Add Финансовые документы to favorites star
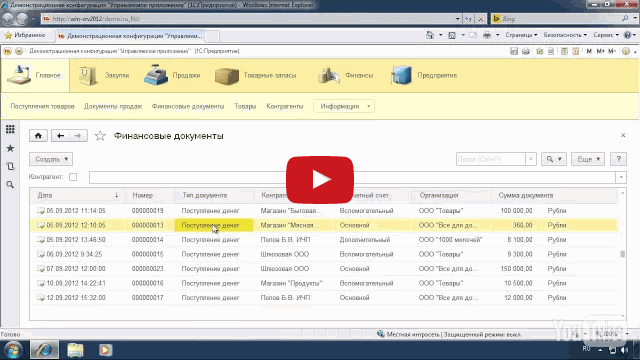Image resolution: width=640 pixels, height=360 pixels. pyautogui.click(x=100, y=136)
